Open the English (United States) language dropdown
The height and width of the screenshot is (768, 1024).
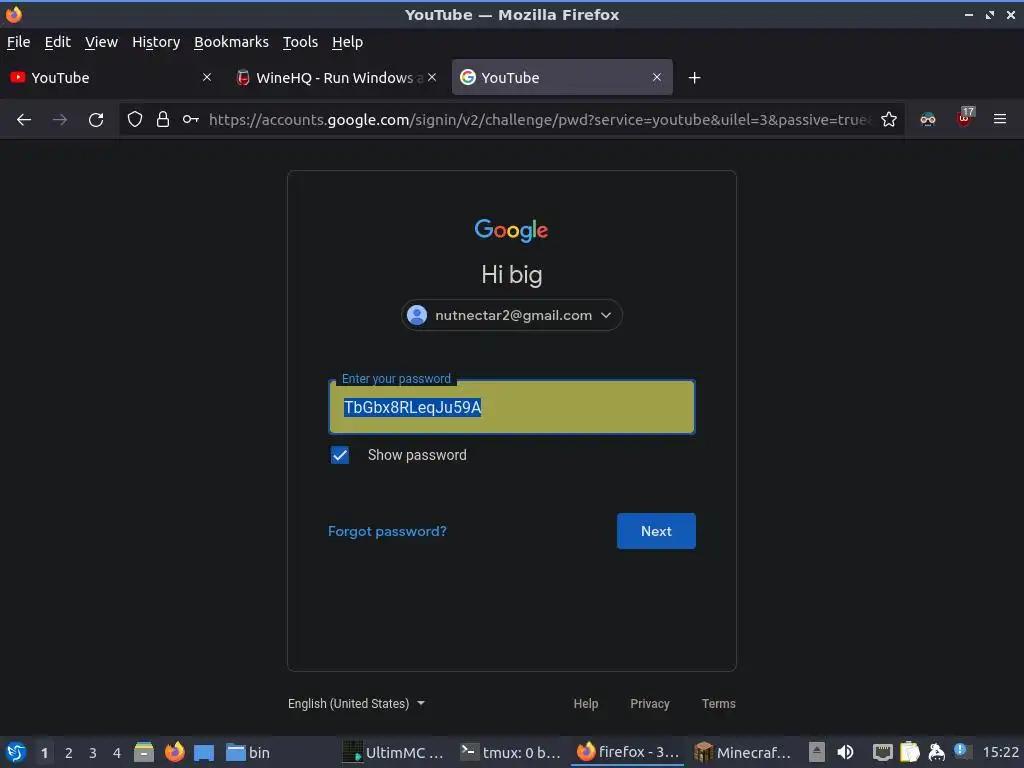click(357, 703)
